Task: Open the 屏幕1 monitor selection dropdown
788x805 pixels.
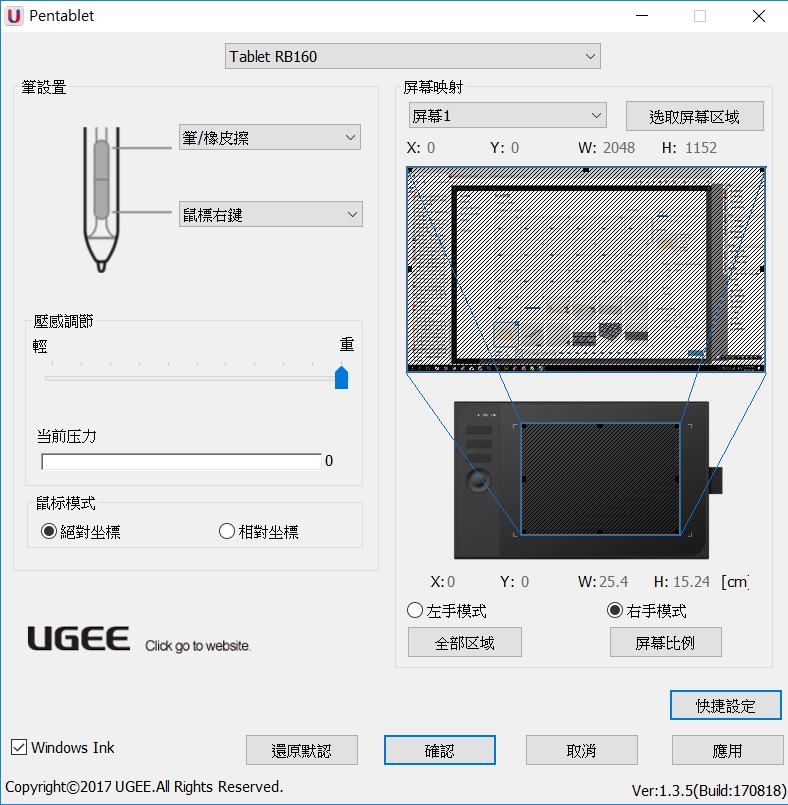Action: pos(507,116)
